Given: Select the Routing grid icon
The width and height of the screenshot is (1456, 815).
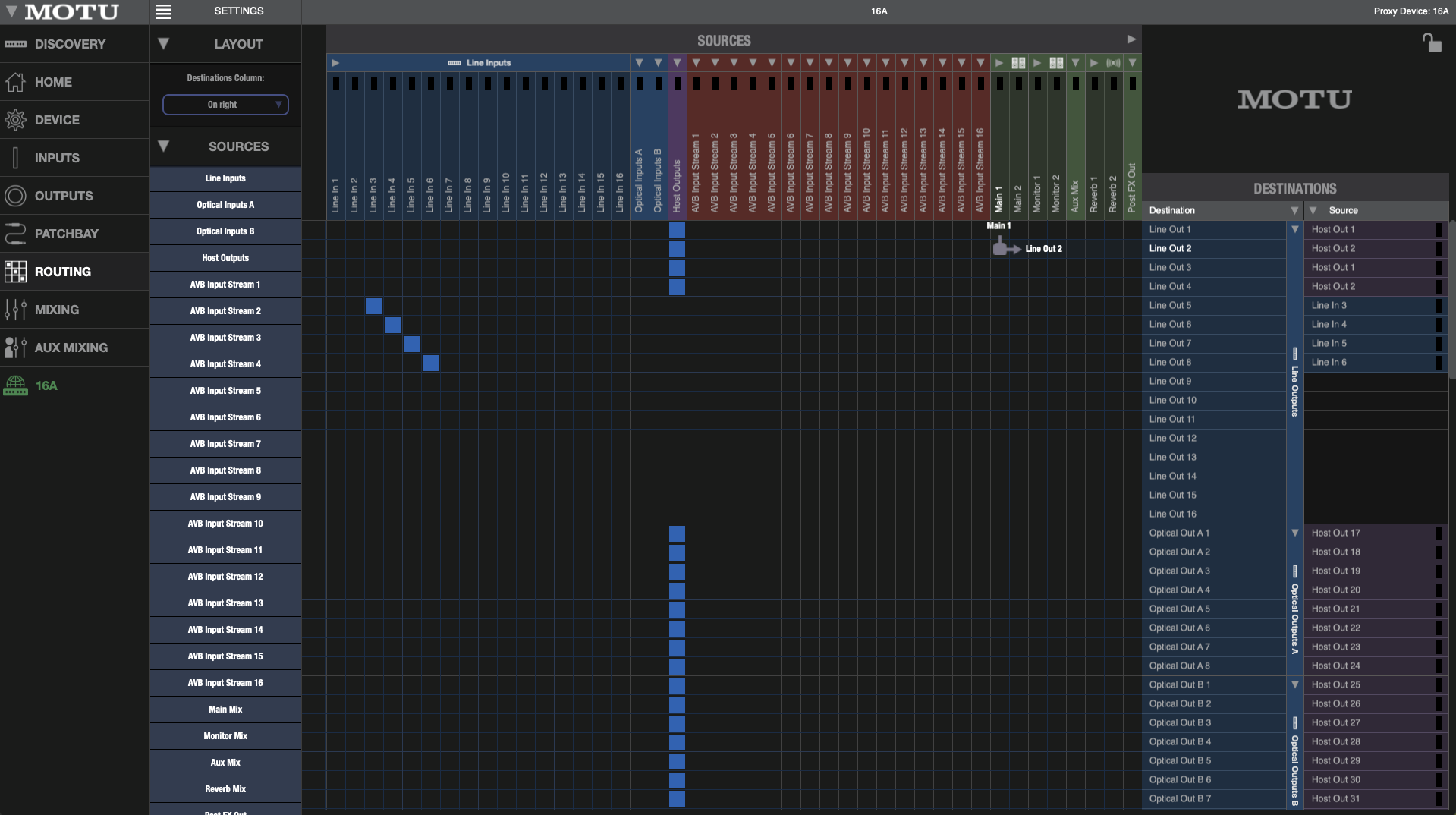Looking at the screenshot, I should pyautogui.click(x=15, y=272).
